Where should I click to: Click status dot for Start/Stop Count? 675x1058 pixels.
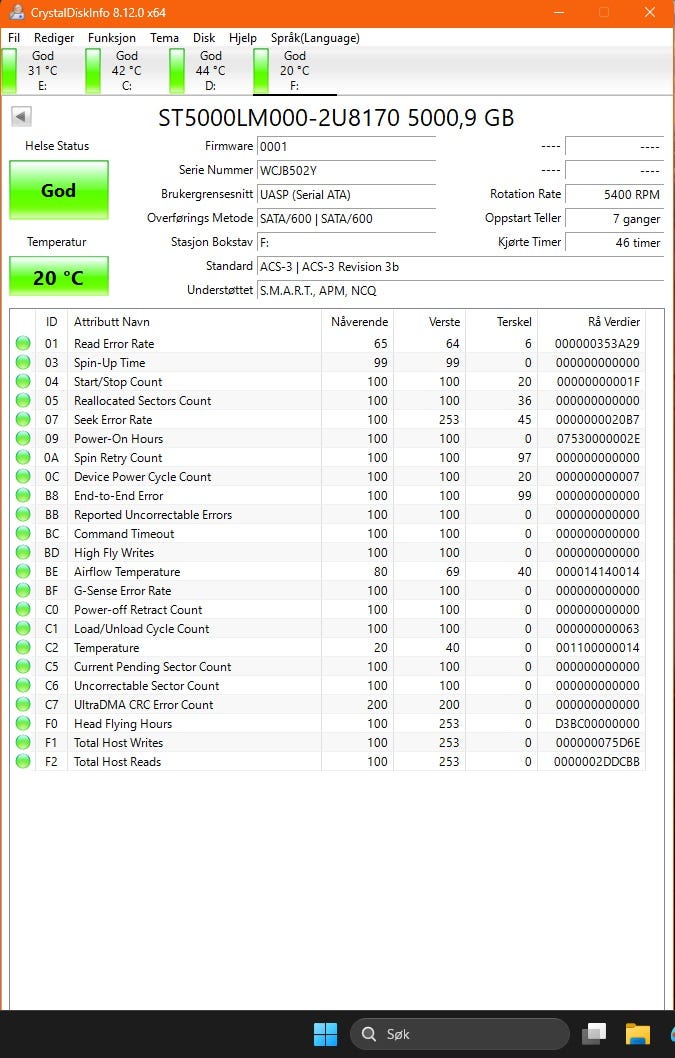(24, 381)
